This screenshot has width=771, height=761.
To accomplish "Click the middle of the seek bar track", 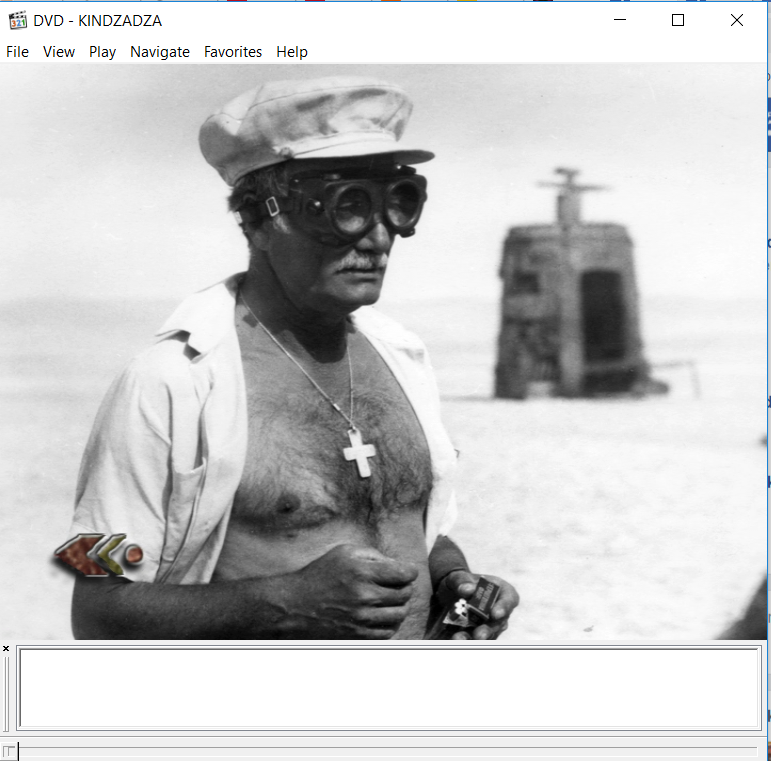I will tap(387, 751).
